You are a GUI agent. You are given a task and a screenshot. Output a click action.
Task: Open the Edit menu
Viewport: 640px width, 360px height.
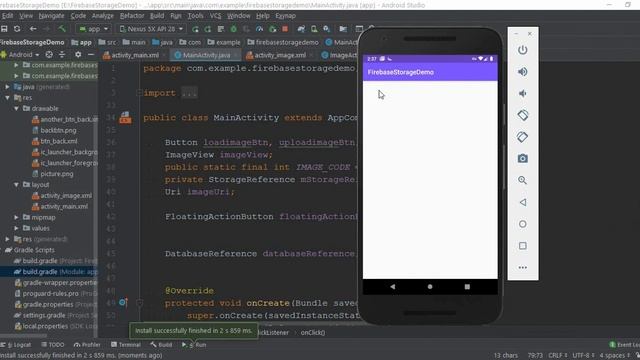7,16
